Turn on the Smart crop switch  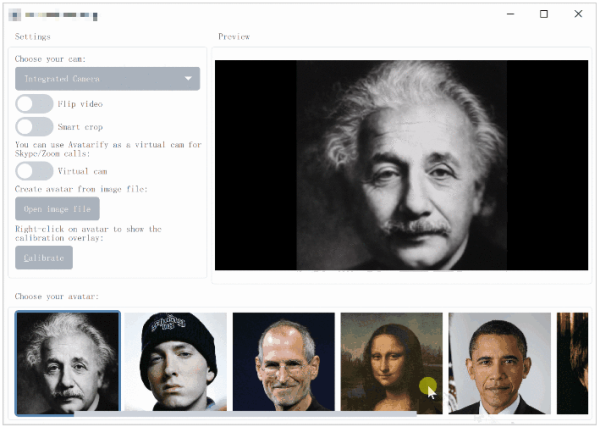pyautogui.click(x=34, y=127)
